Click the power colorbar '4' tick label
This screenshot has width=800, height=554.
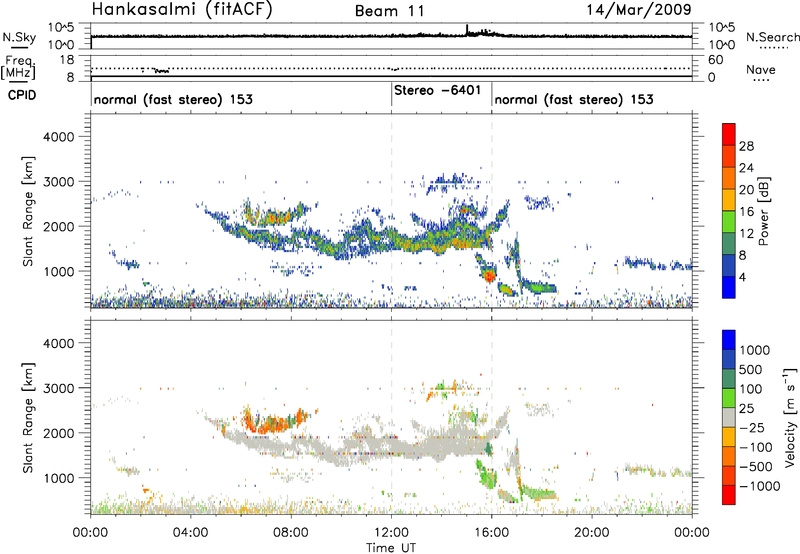point(743,277)
